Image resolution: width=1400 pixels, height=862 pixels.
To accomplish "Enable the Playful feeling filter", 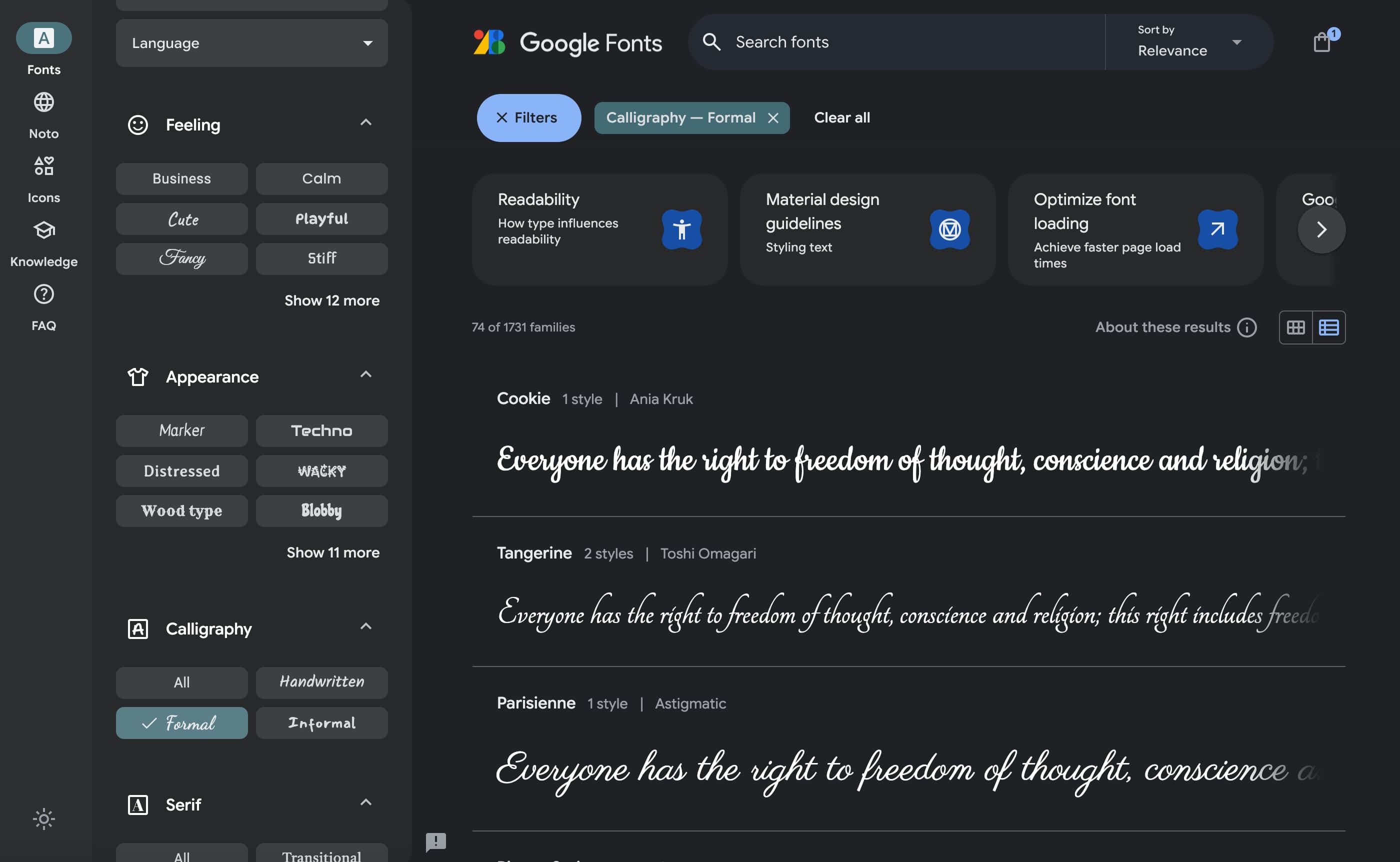I will click(321, 218).
